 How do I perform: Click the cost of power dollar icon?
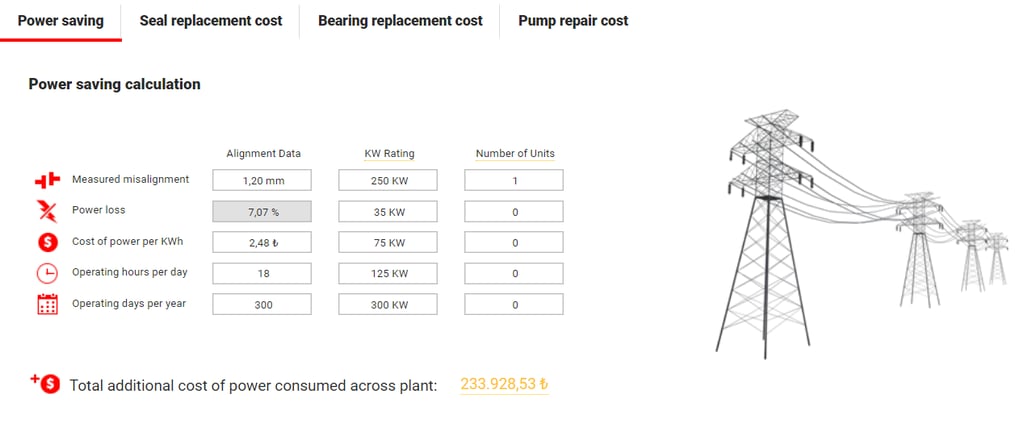click(47, 243)
